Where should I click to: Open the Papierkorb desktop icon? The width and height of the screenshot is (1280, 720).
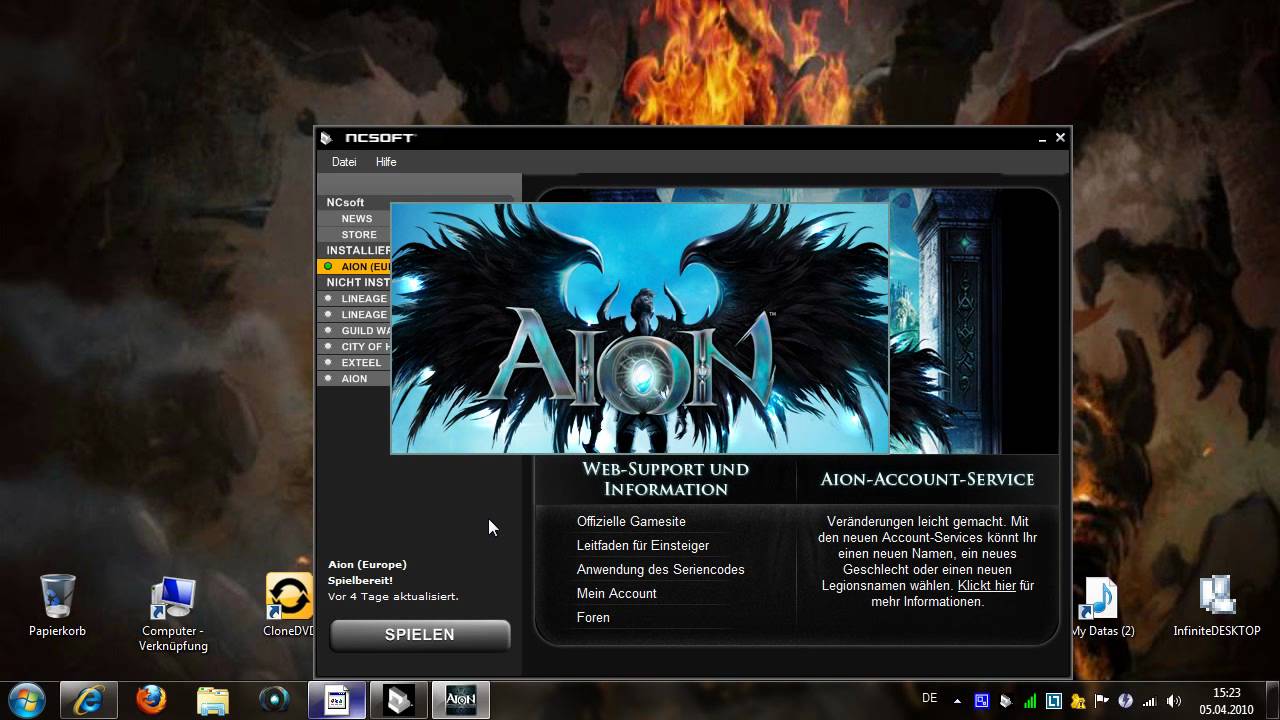pos(57,605)
